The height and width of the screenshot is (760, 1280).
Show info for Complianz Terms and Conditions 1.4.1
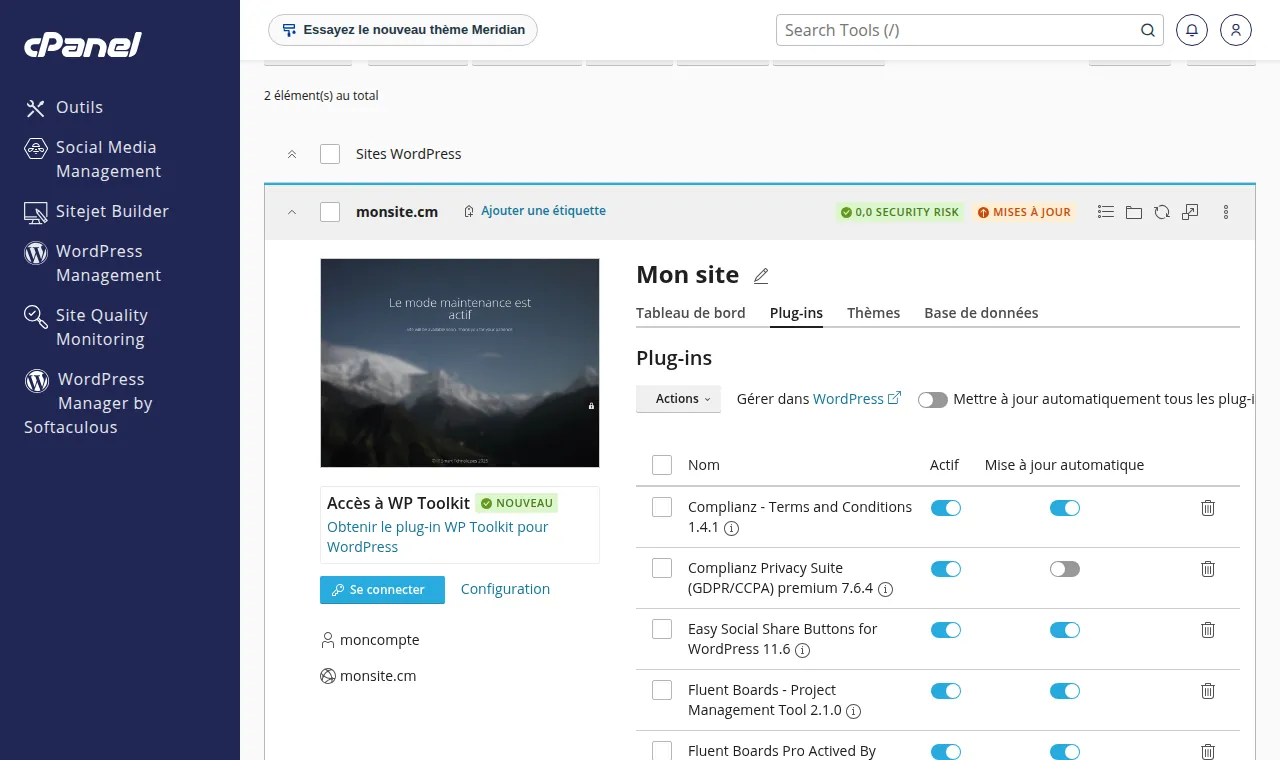pos(731,528)
